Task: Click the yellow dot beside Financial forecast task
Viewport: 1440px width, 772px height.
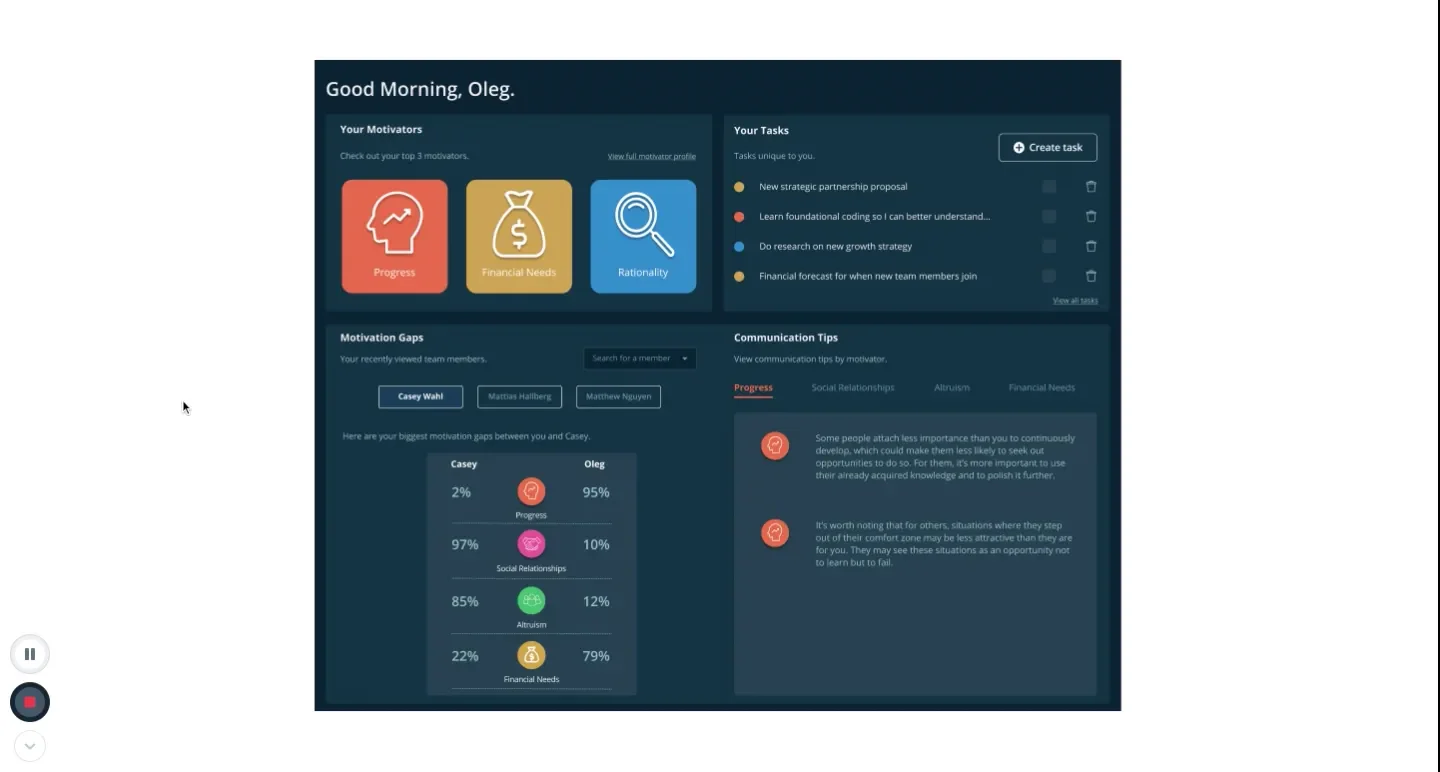Action: pos(739,276)
